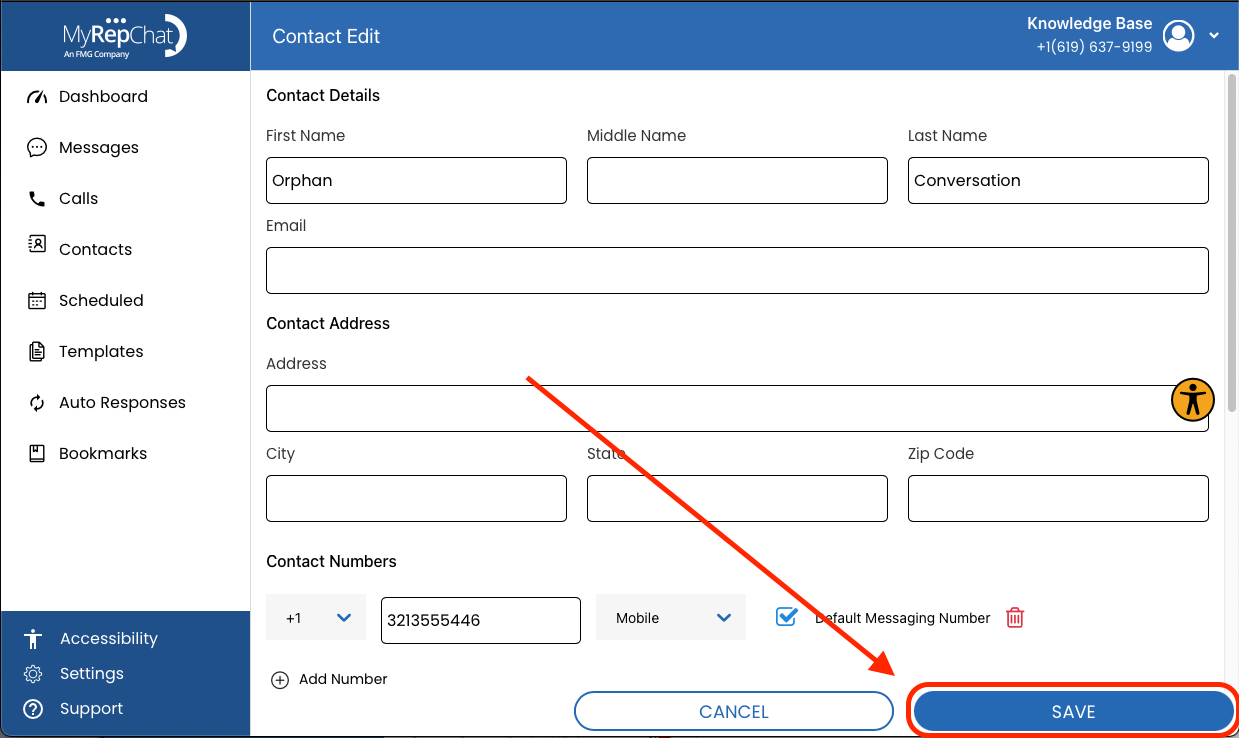
Task: Click the phone number field 3213555446
Action: (481, 620)
